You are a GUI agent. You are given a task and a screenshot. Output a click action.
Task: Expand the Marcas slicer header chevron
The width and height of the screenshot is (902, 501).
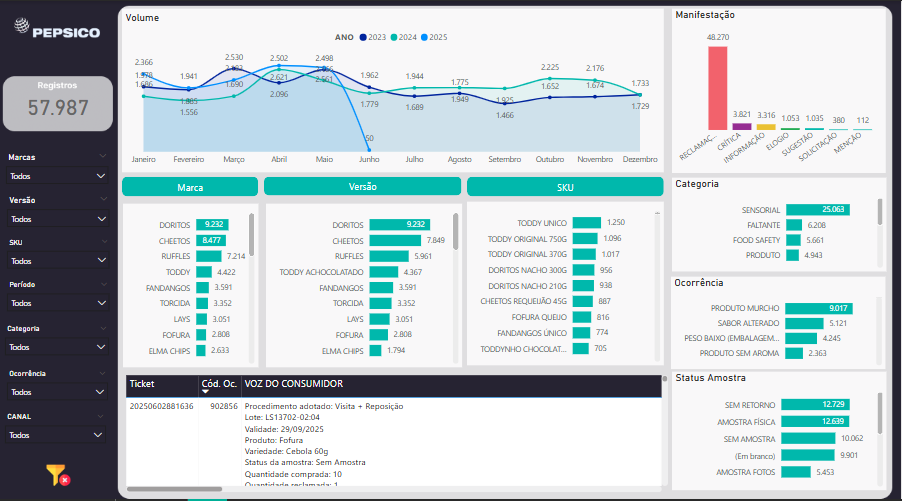tap(102, 156)
